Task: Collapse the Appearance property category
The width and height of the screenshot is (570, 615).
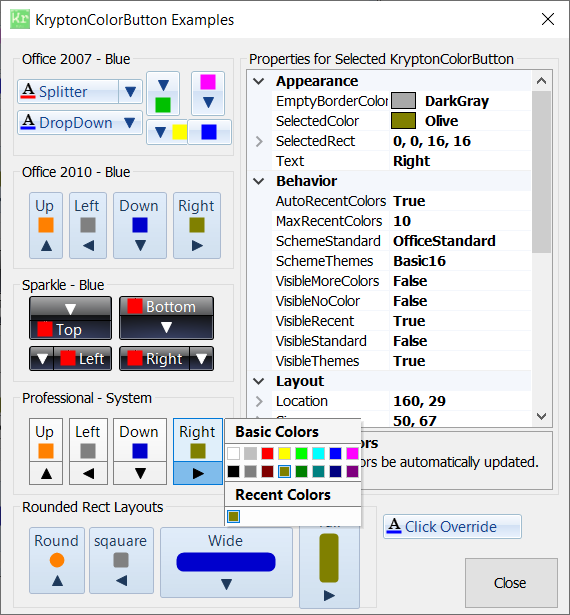Action: (259, 81)
